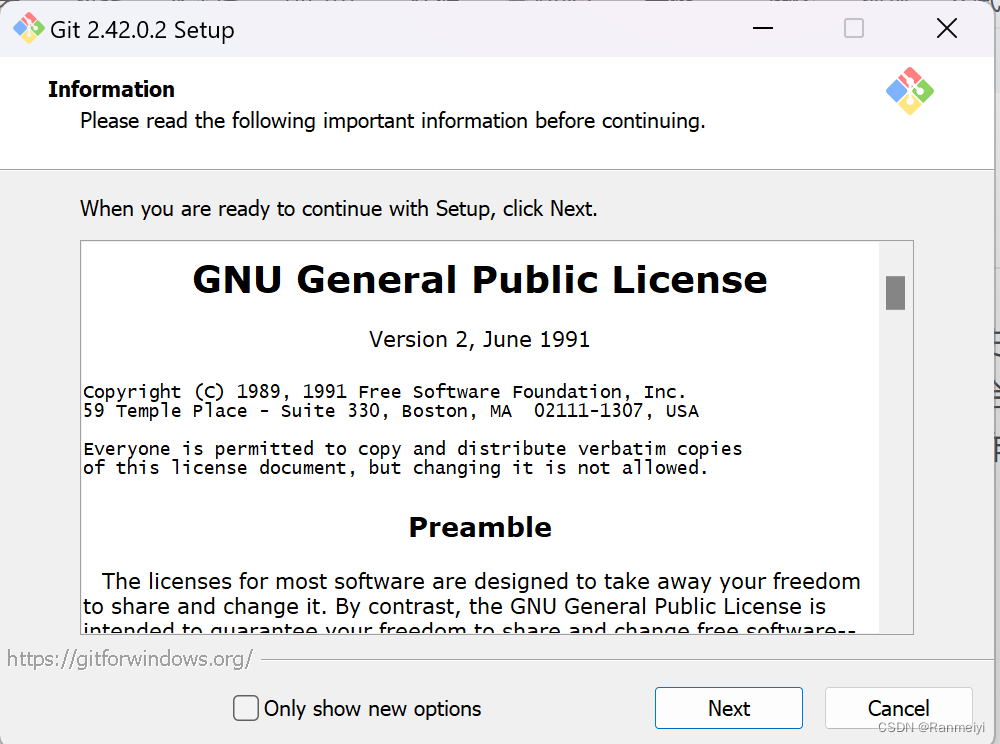Click the Information heading
This screenshot has width=1000, height=744.
[x=112, y=89]
